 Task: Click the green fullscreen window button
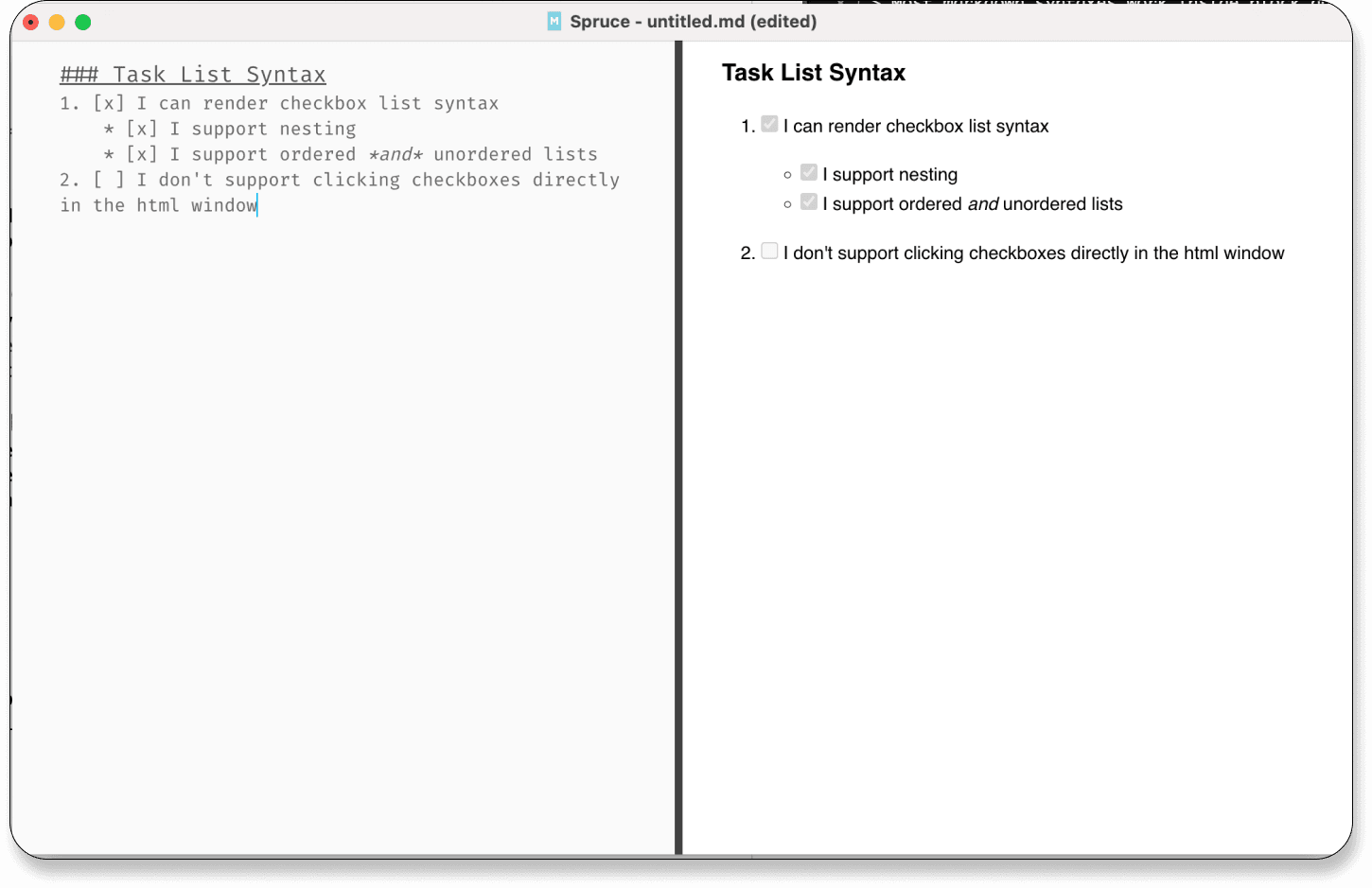point(83,22)
